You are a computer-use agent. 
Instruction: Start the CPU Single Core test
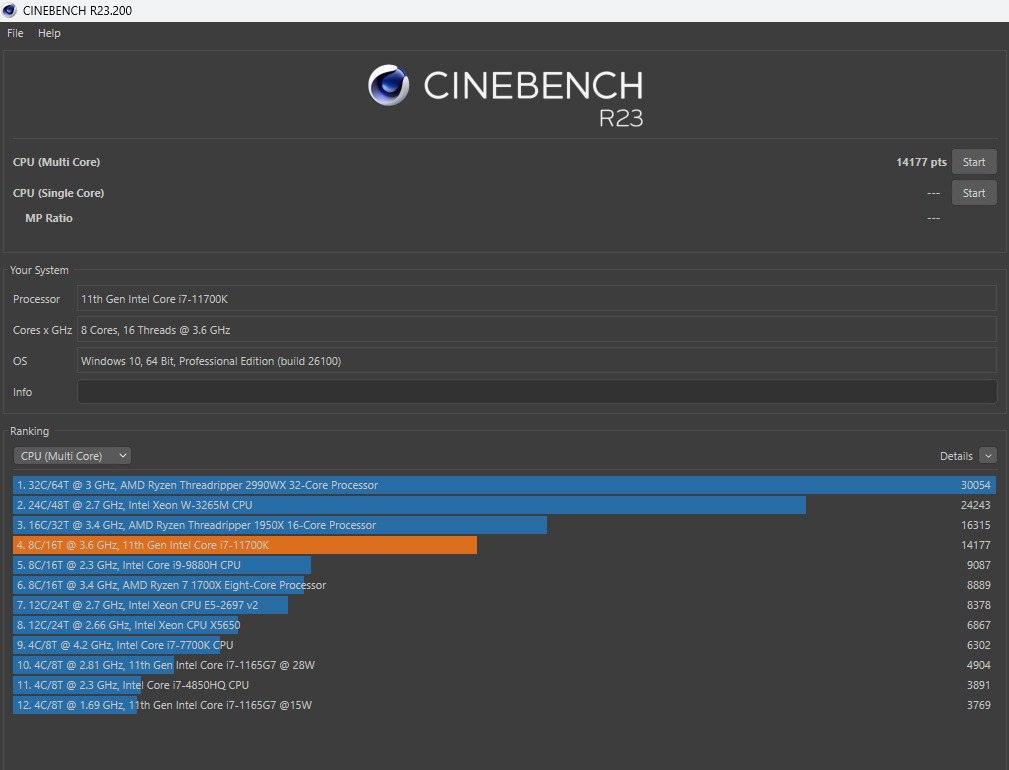click(x=974, y=193)
